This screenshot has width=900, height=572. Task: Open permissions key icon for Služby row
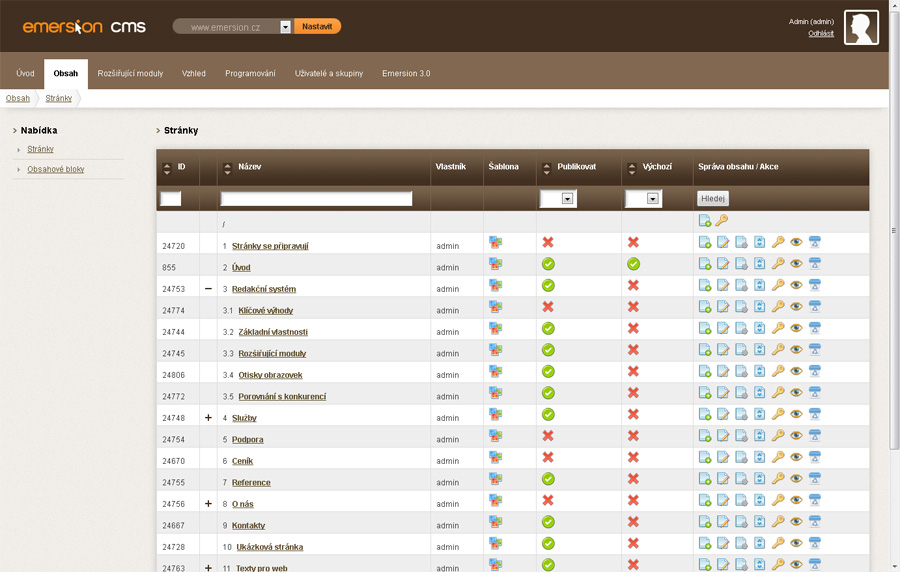click(778, 415)
